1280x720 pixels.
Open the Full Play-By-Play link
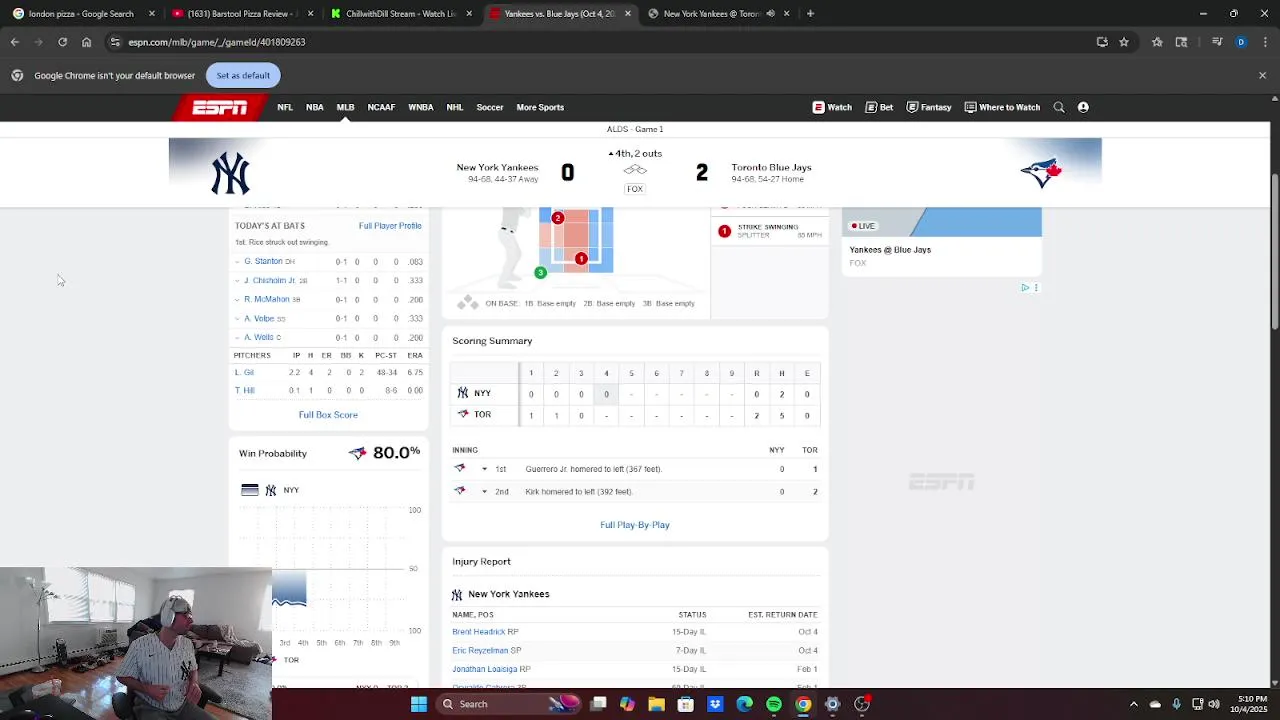point(635,525)
